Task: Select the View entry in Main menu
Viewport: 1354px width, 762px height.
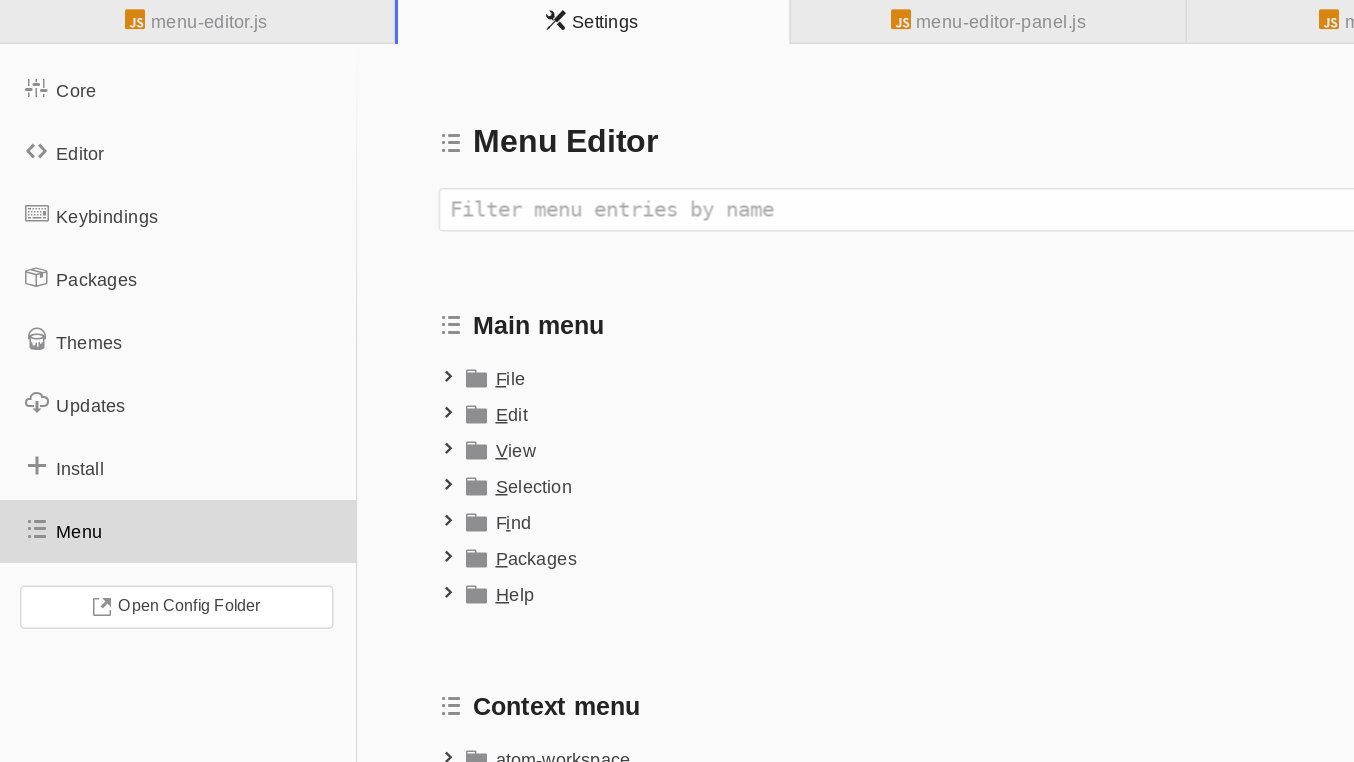Action: click(x=516, y=451)
